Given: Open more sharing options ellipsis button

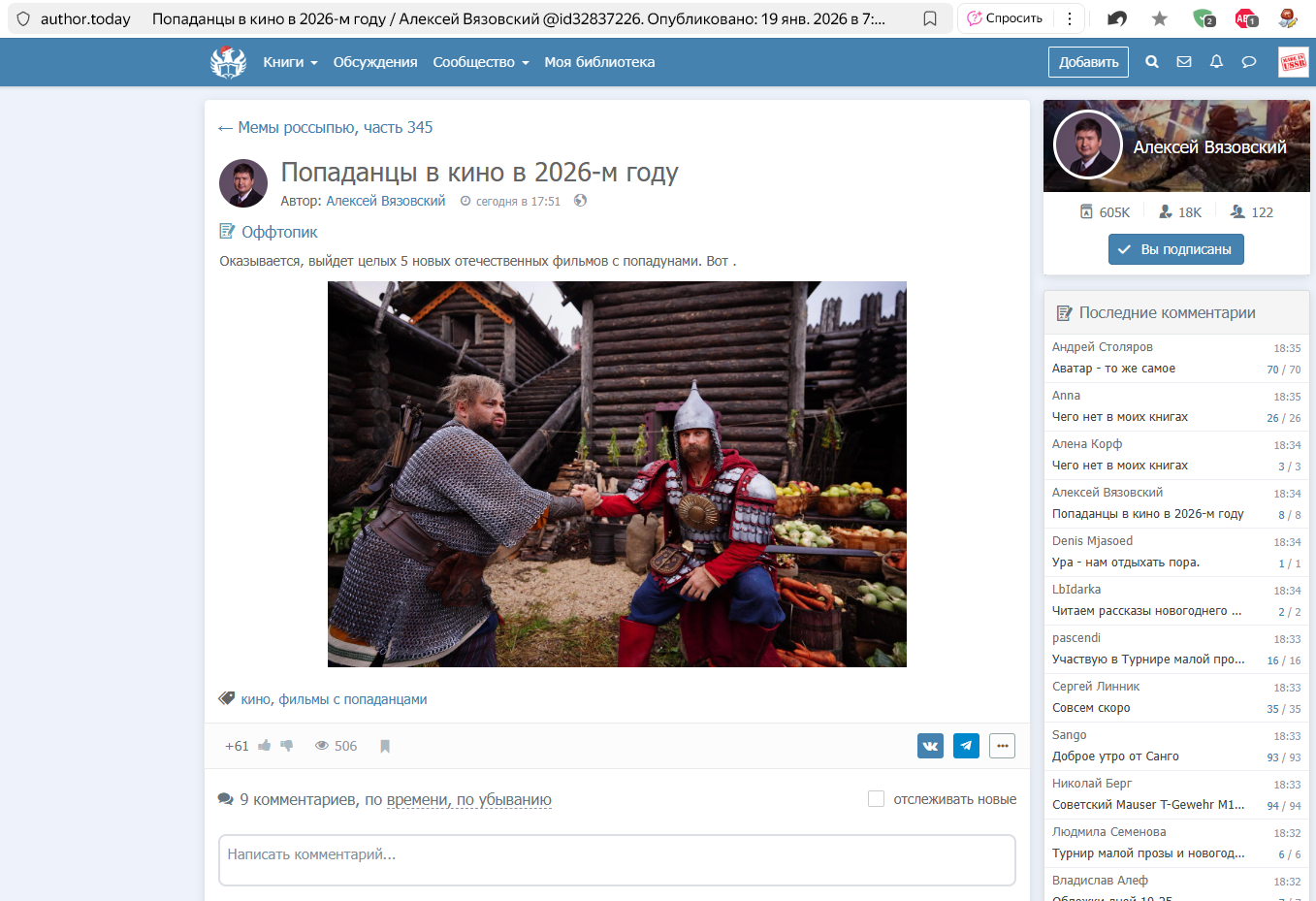Looking at the screenshot, I should coord(1003,746).
